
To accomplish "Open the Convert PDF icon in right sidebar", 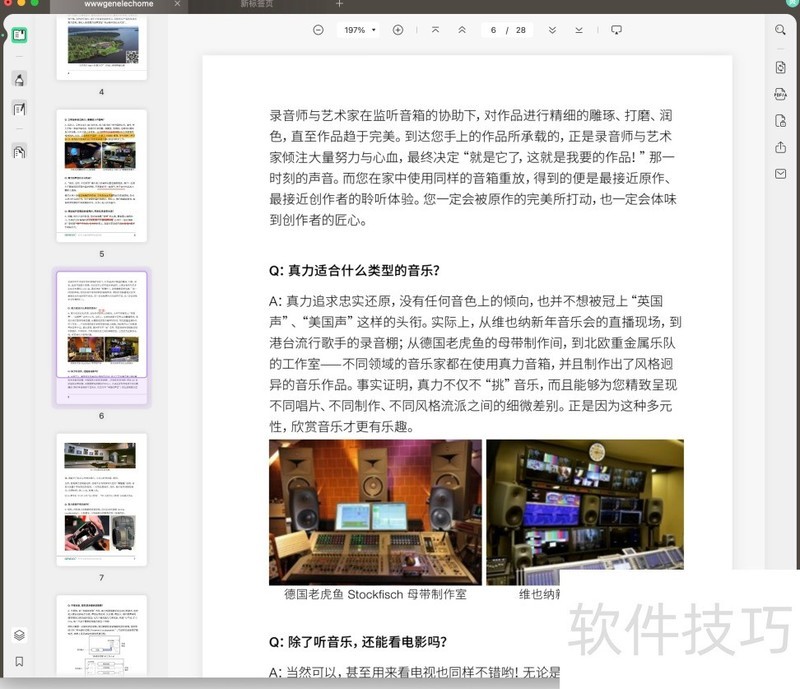I will click(780, 67).
